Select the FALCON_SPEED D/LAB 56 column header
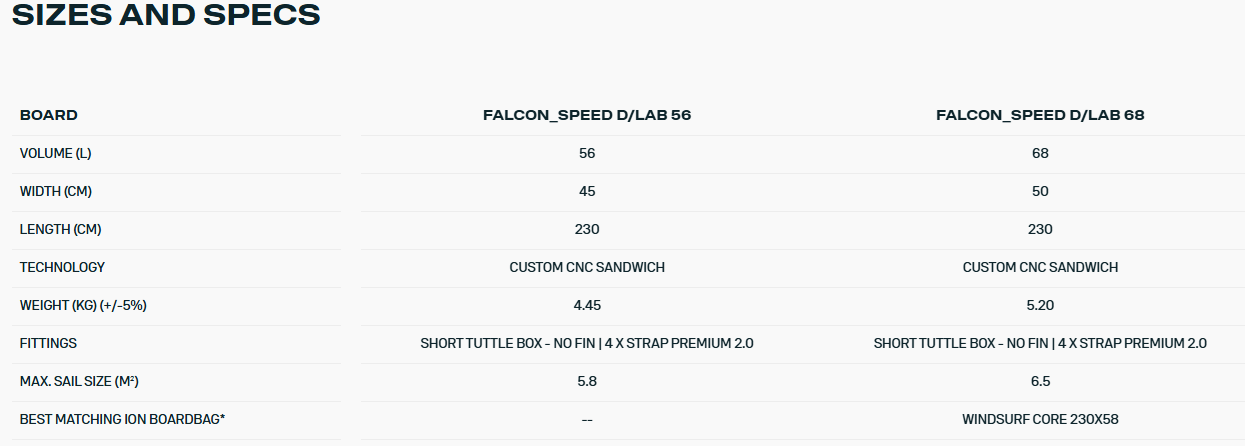The width and height of the screenshot is (1245, 446). point(587,115)
